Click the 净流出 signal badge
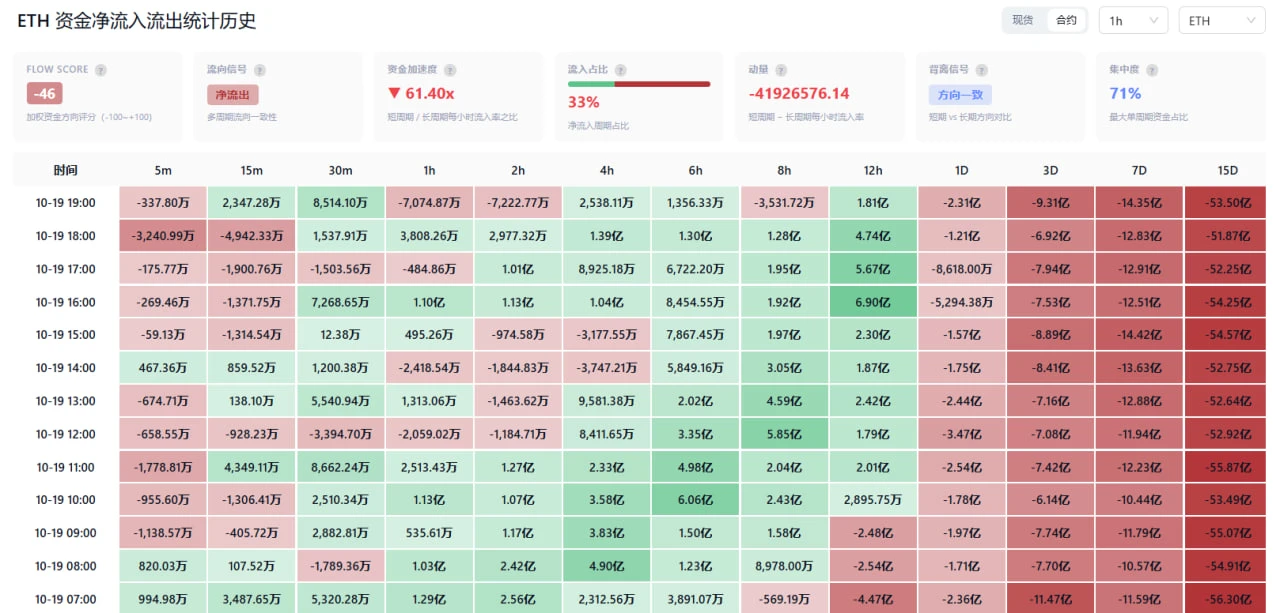The image size is (1280, 613). (x=233, y=95)
